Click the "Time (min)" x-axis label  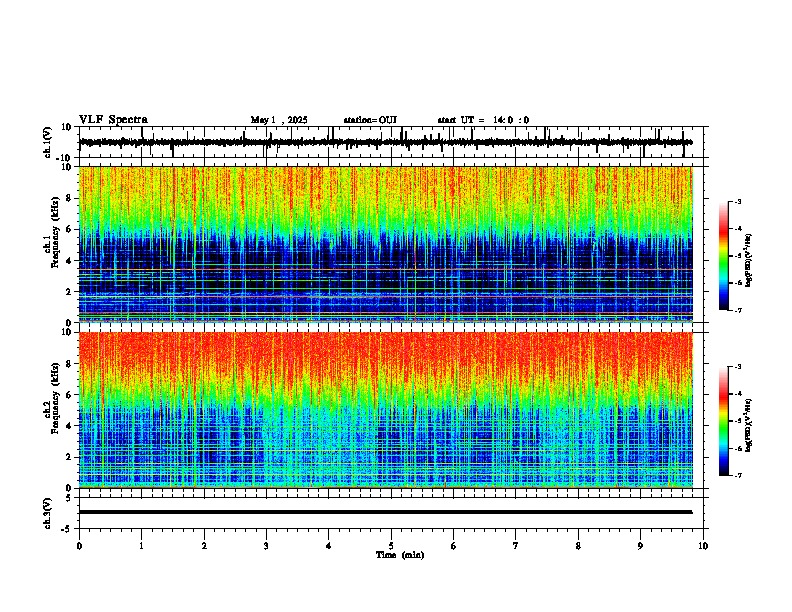coord(400,555)
